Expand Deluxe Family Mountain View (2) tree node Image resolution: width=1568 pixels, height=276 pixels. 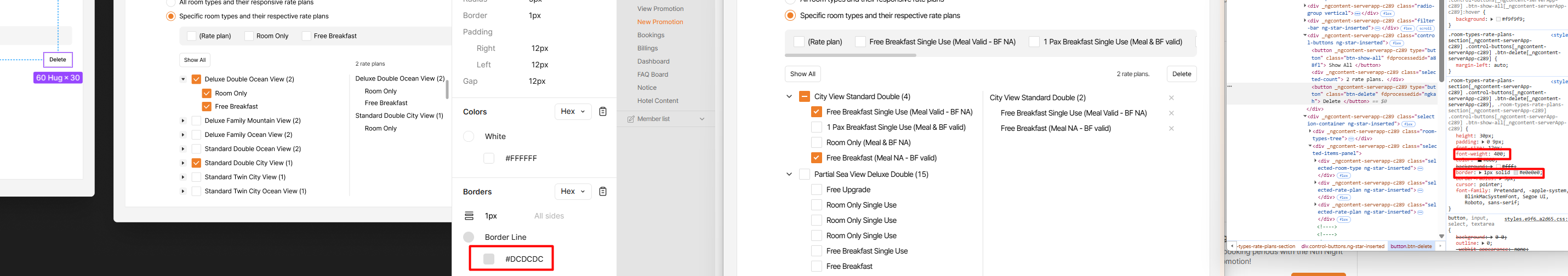[183, 121]
